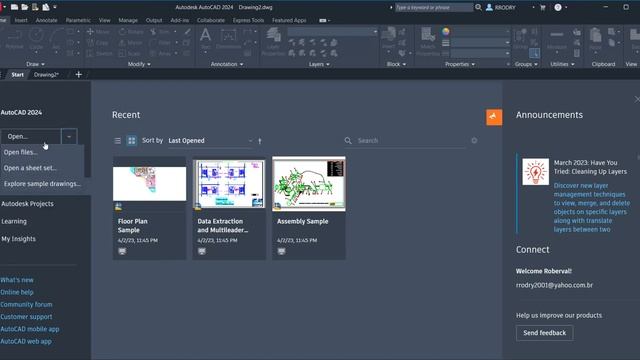Click the Save As icon in quick access toolbar

point(46,7)
